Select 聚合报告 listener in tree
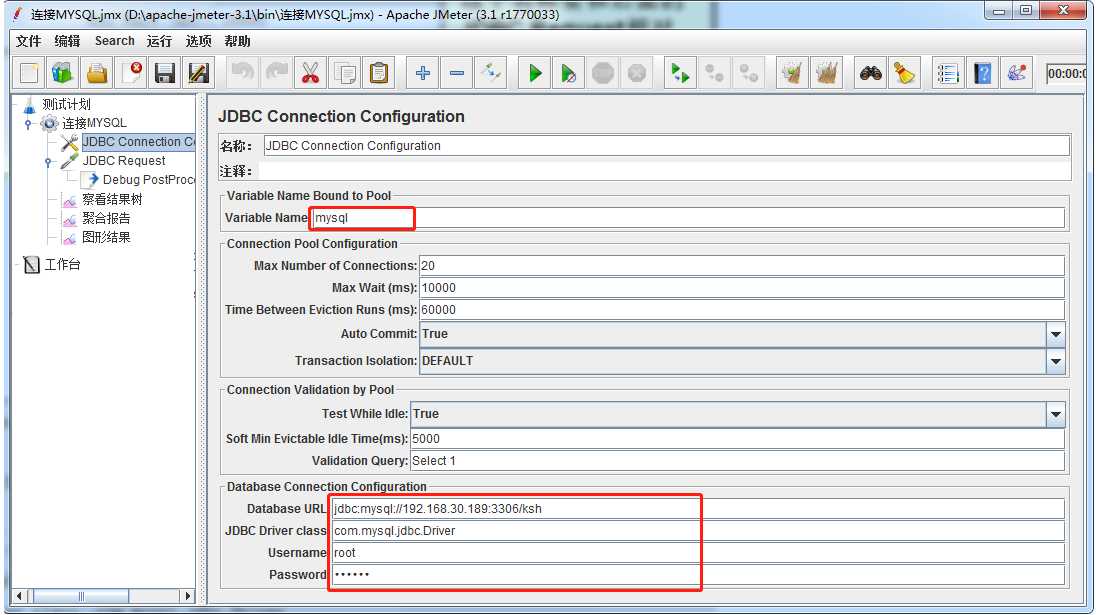This screenshot has width=1096, height=615. point(106,218)
